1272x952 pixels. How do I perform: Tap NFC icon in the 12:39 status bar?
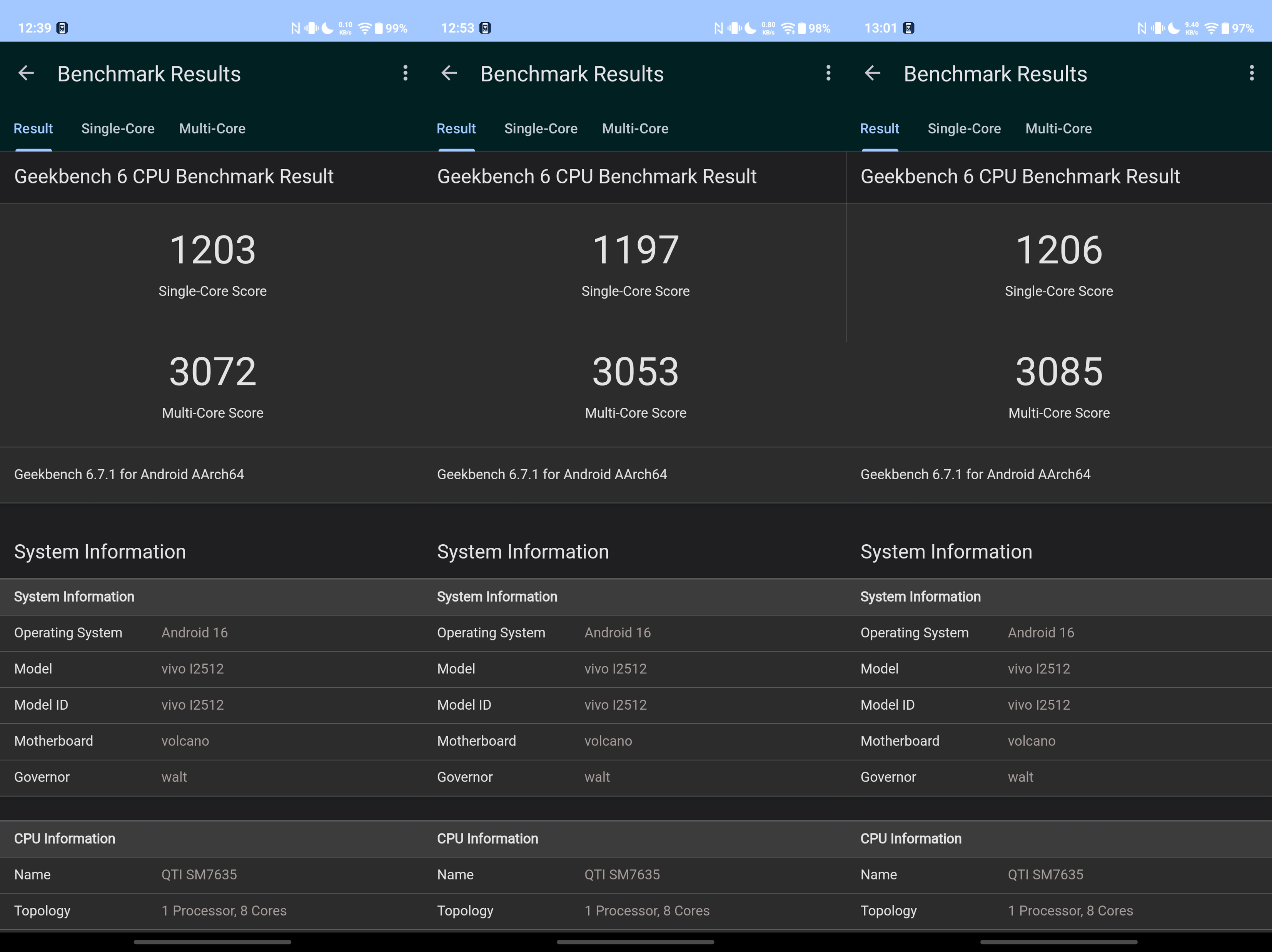pos(295,28)
